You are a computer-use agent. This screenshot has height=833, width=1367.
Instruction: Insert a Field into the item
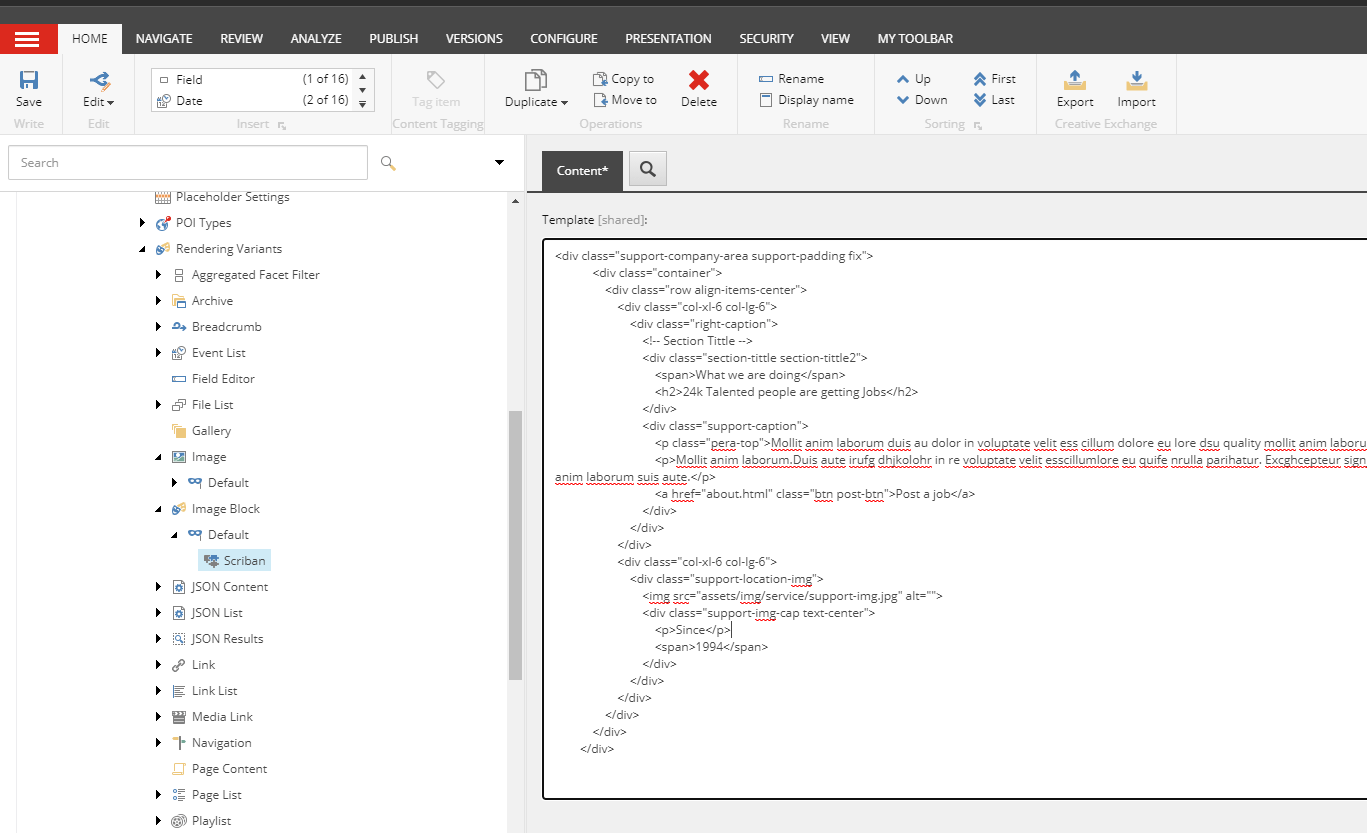tap(190, 79)
